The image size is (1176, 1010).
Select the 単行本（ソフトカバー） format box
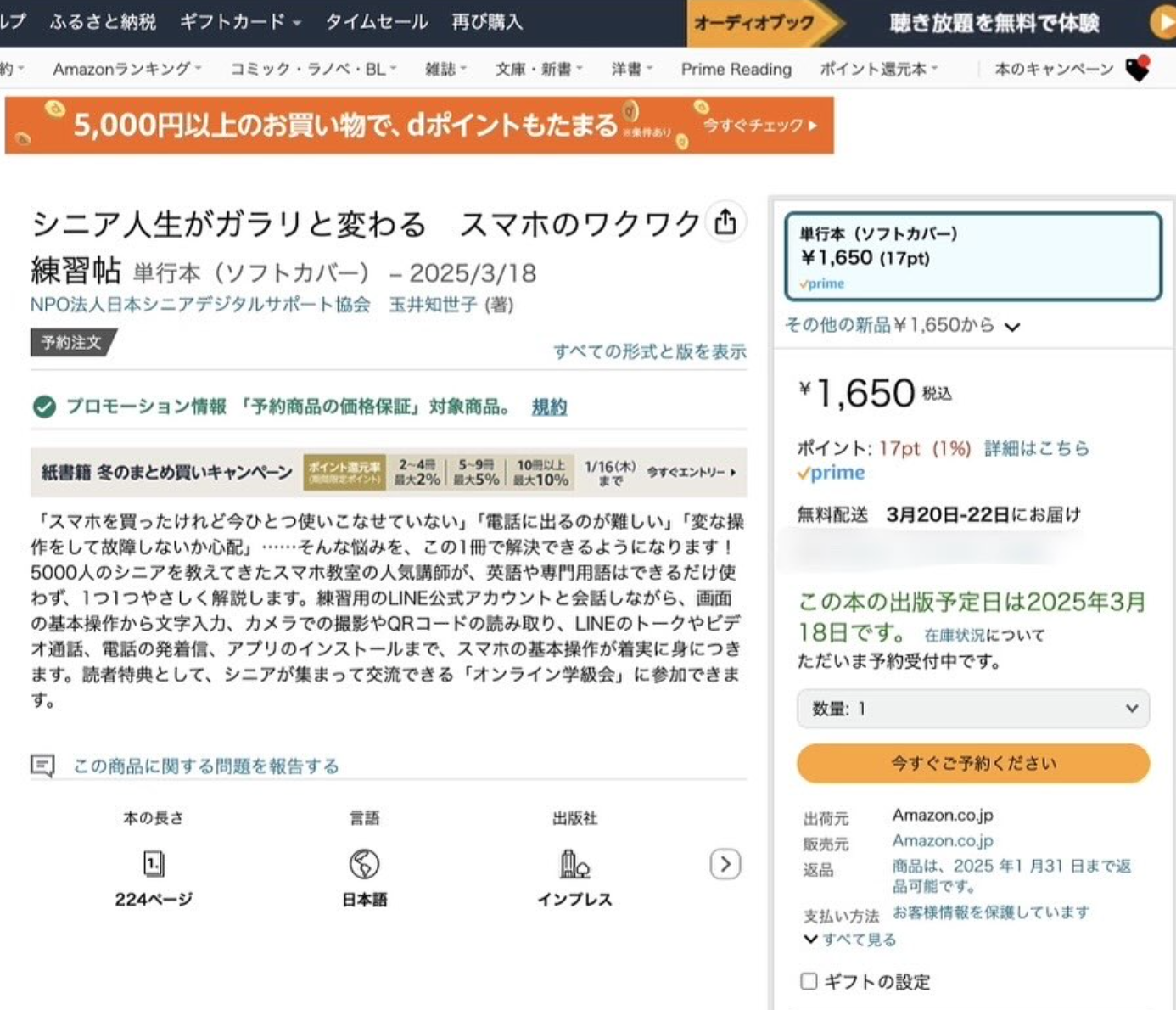point(973,257)
